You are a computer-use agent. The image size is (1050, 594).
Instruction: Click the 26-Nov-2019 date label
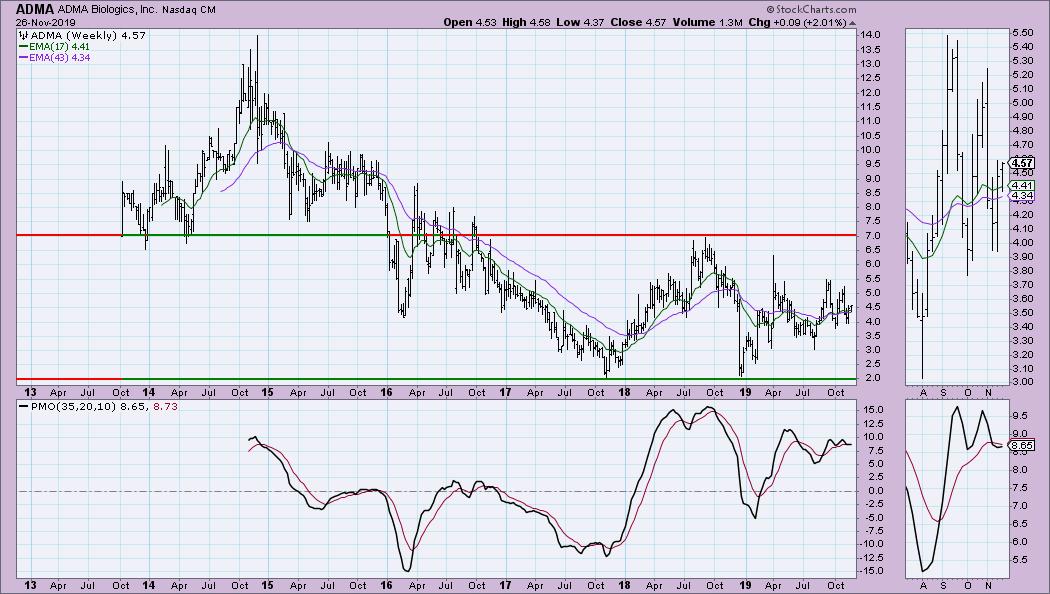46,22
